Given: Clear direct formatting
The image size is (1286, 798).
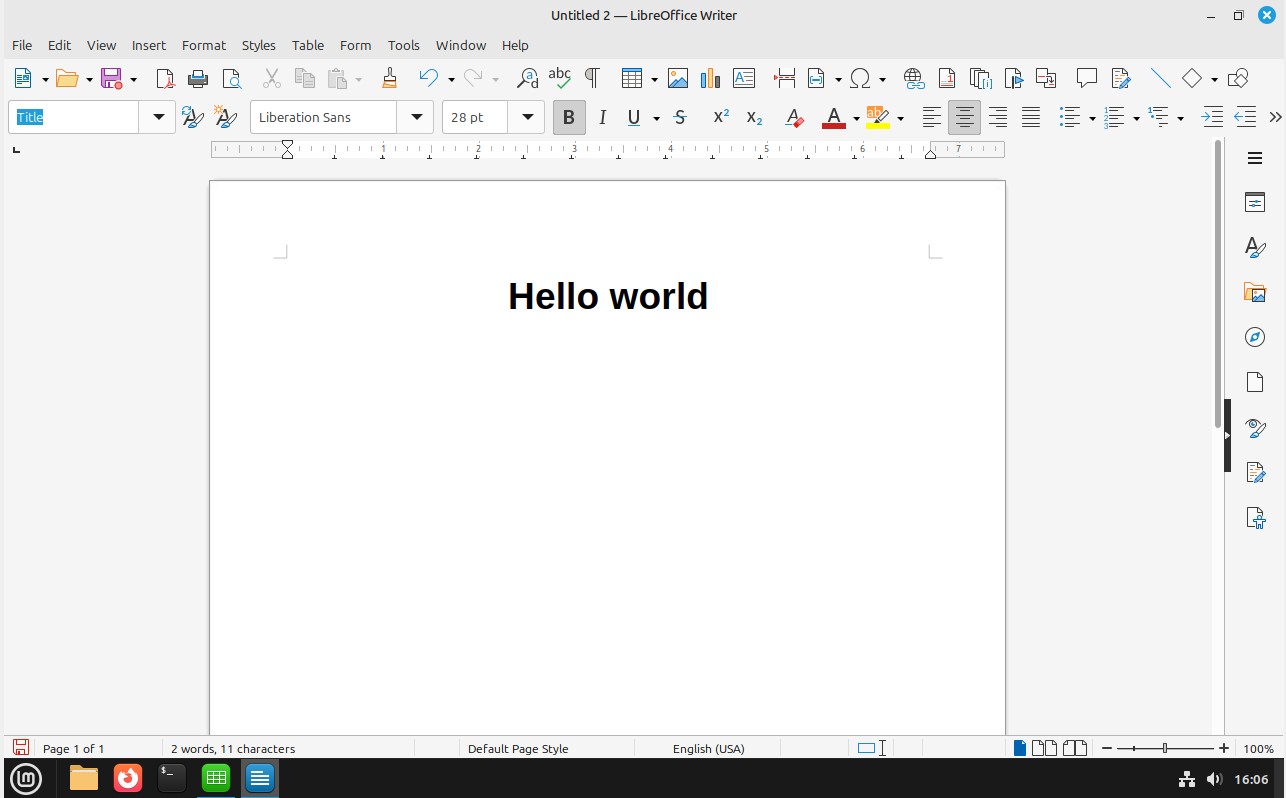Looking at the screenshot, I should click(794, 117).
